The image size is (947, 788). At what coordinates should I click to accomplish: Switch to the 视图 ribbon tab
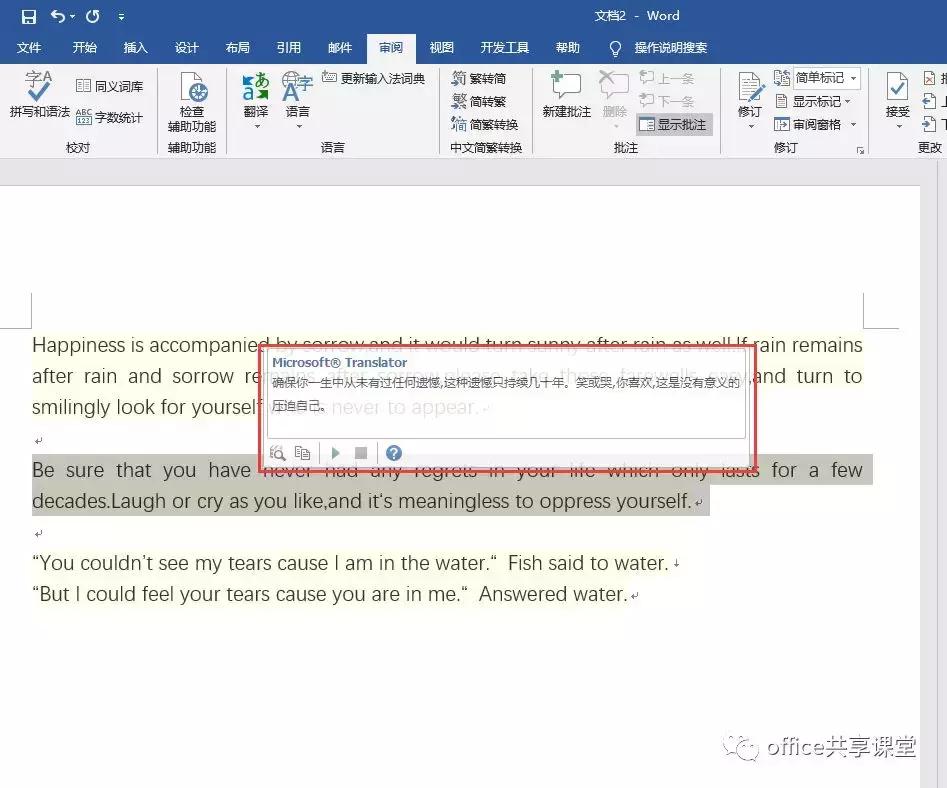coord(441,47)
